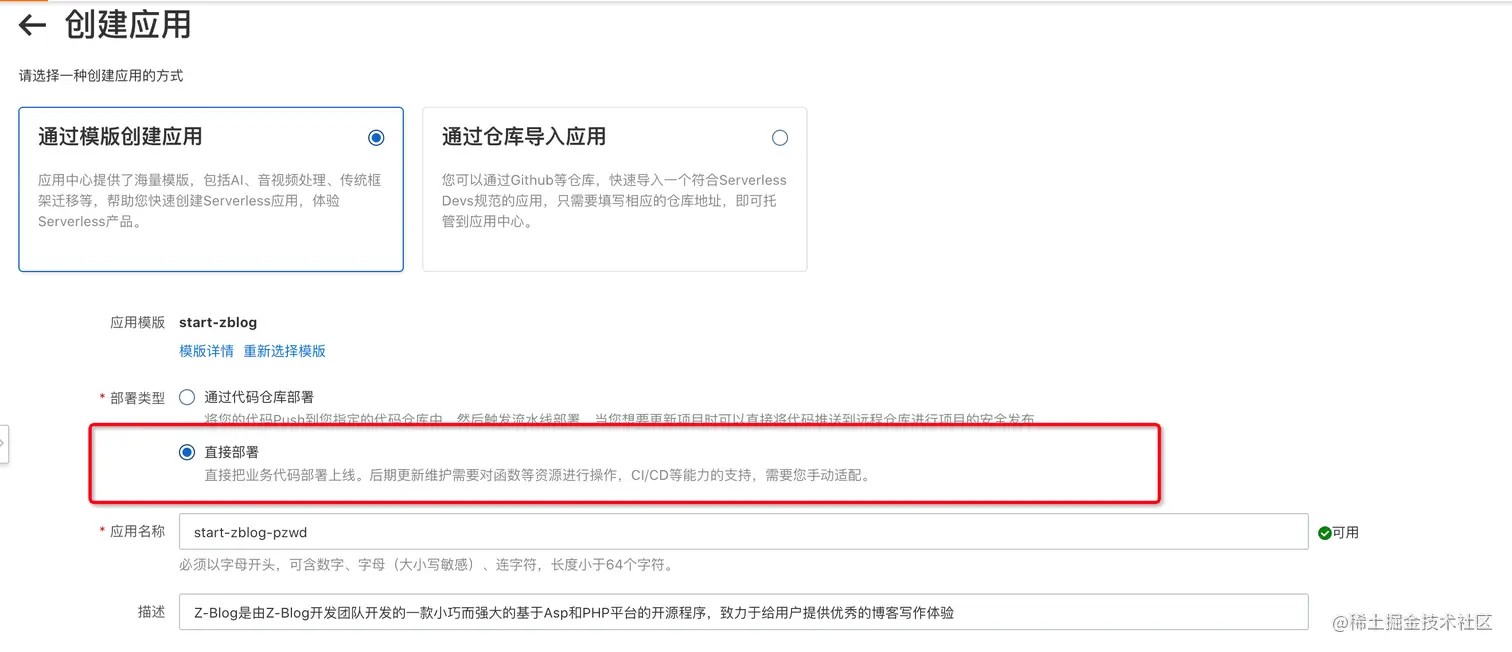Click the 创建应用 page title
The height and width of the screenshot is (652, 1512).
point(128,25)
